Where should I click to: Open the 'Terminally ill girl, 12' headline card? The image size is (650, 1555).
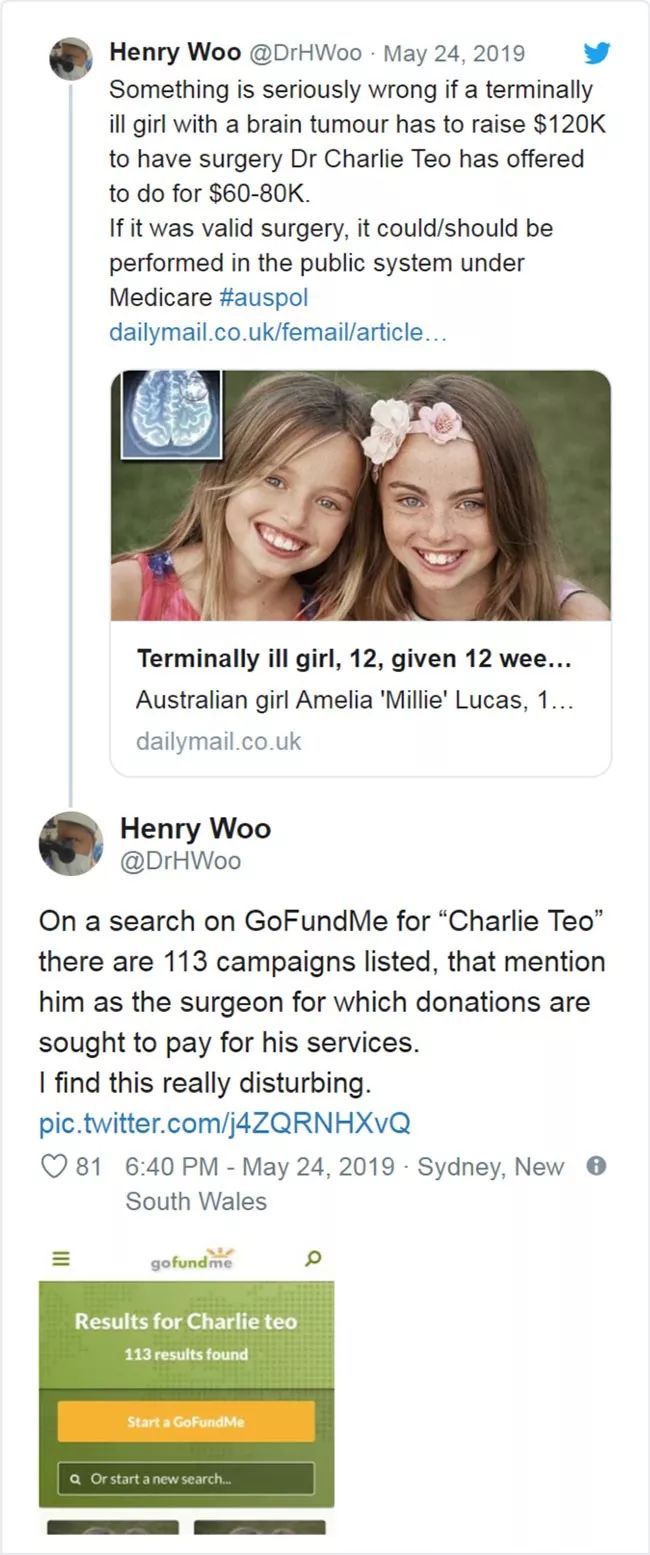[x=360, y=698]
